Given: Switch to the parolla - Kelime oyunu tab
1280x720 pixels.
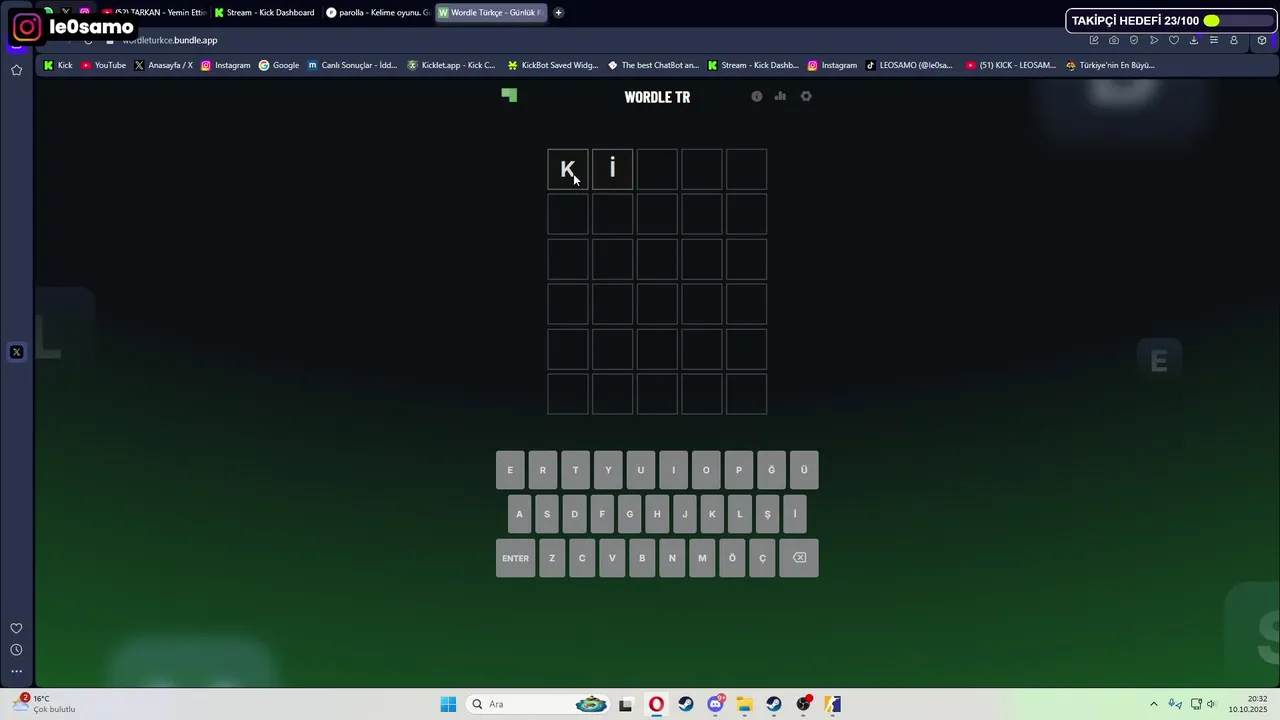Looking at the screenshot, I should (x=378, y=13).
